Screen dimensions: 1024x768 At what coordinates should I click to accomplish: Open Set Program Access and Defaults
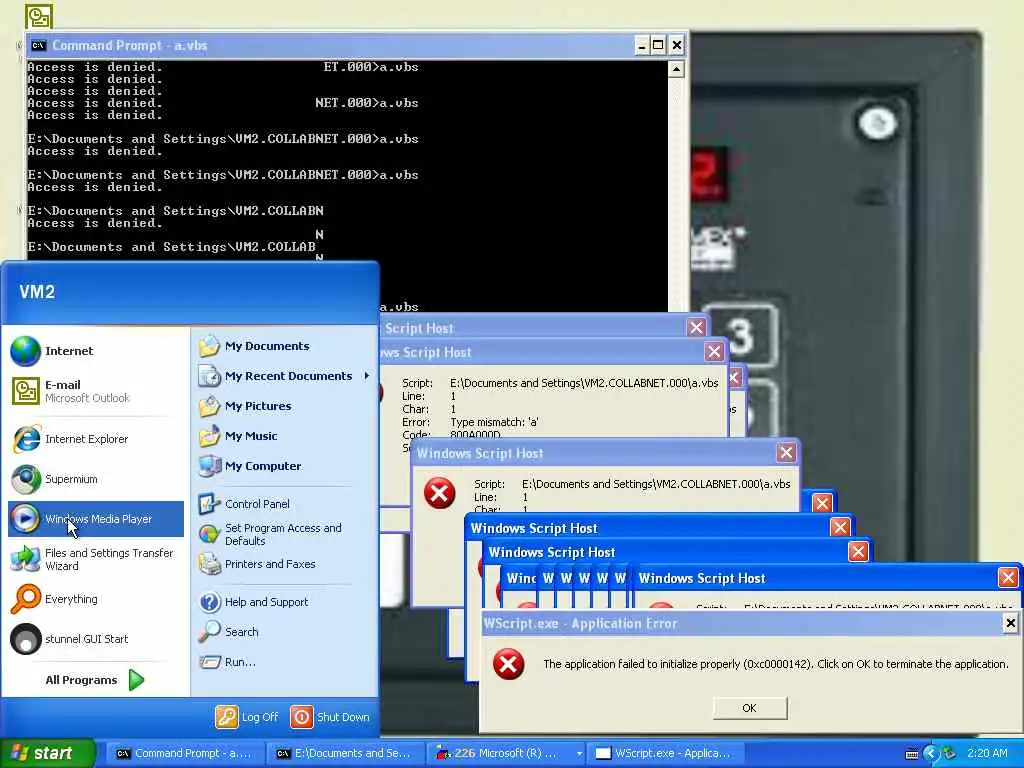click(283, 534)
